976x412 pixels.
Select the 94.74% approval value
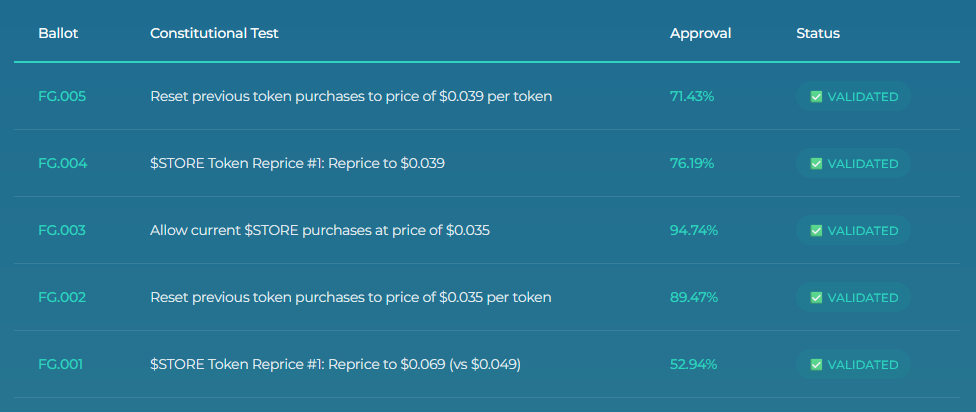[694, 230]
